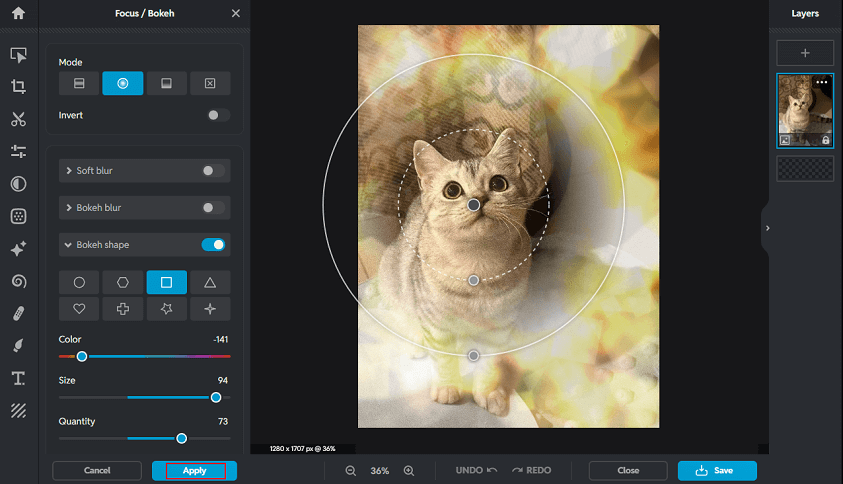The height and width of the screenshot is (484, 843).
Task: Click the Apply button
Action: pyautogui.click(x=195, y=471)
